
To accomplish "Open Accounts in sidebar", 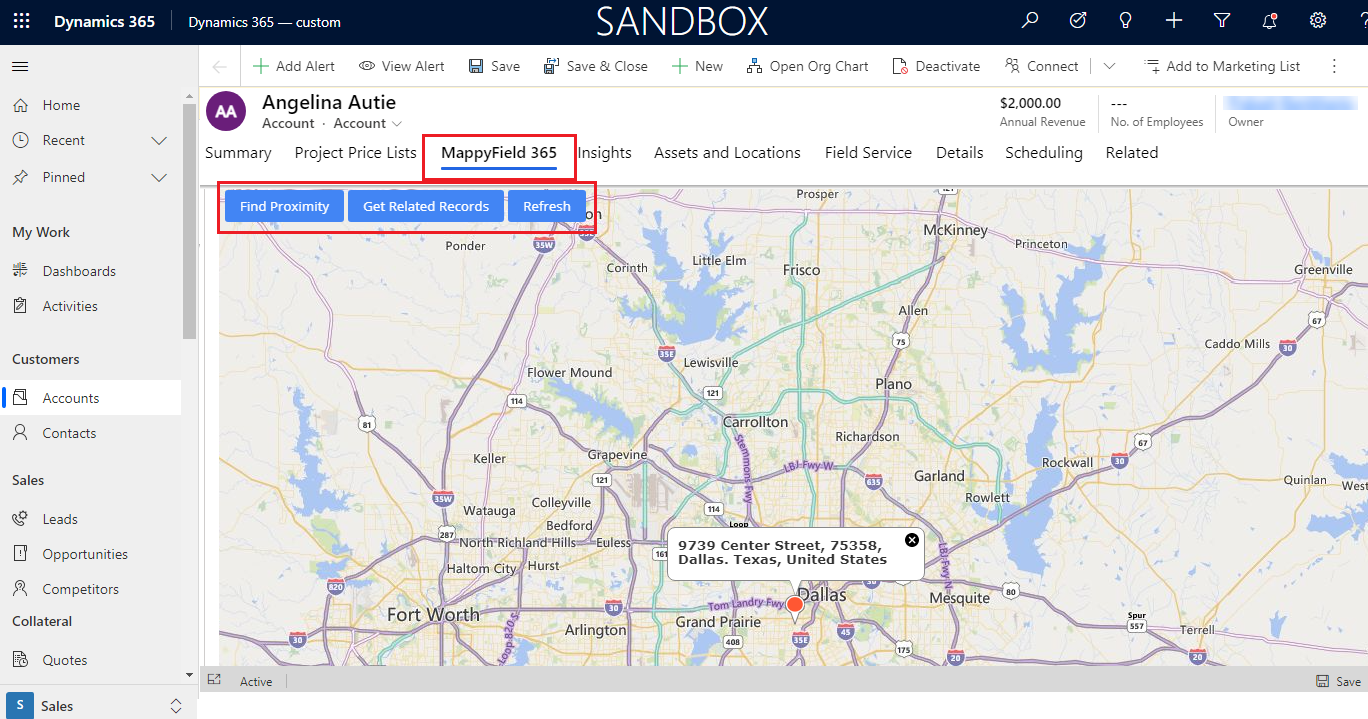I will [91, 398].
